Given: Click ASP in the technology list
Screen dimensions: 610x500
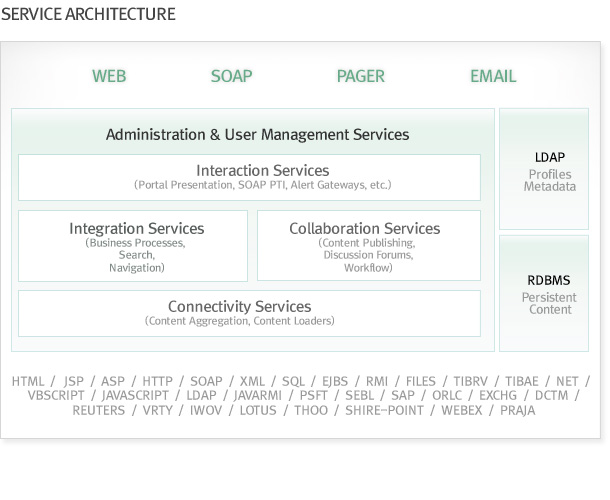Looking at the screenshot, I should click(113, 381).
